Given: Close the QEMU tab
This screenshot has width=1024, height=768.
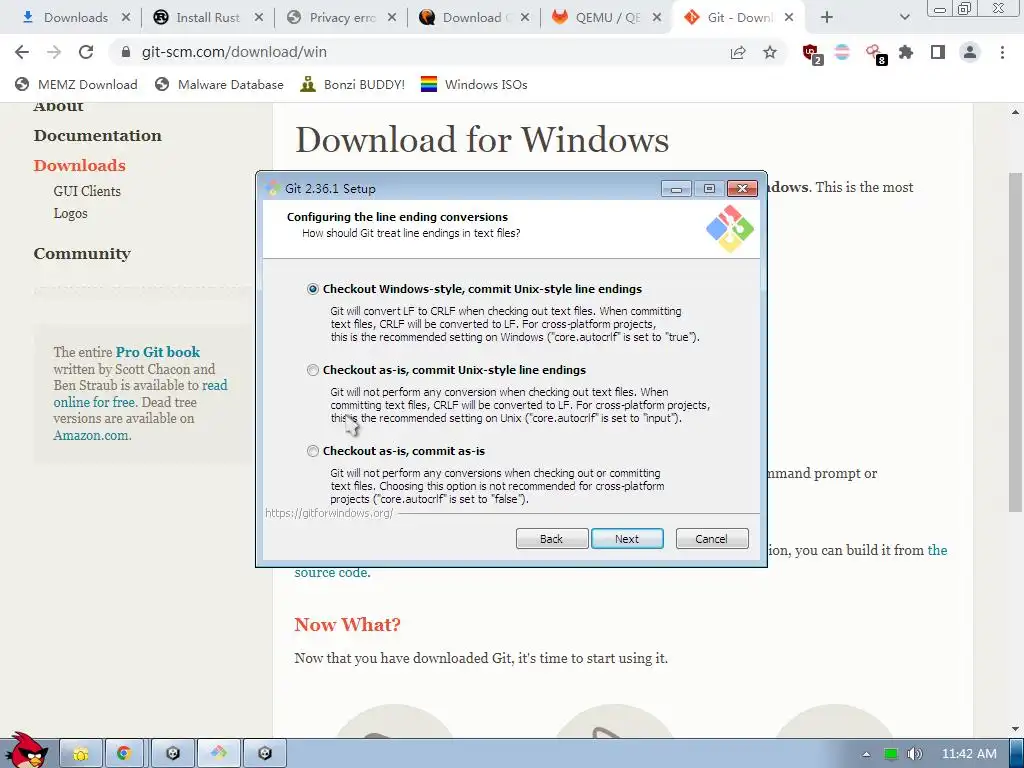Looking at the screenshot, I should (657, 18).
